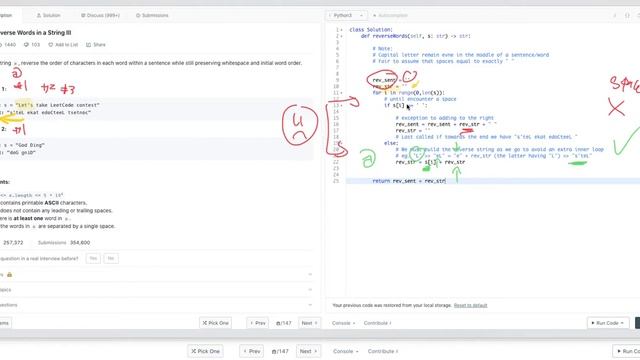Click Prev in the background window
The image size is (640, 360).
251,351
